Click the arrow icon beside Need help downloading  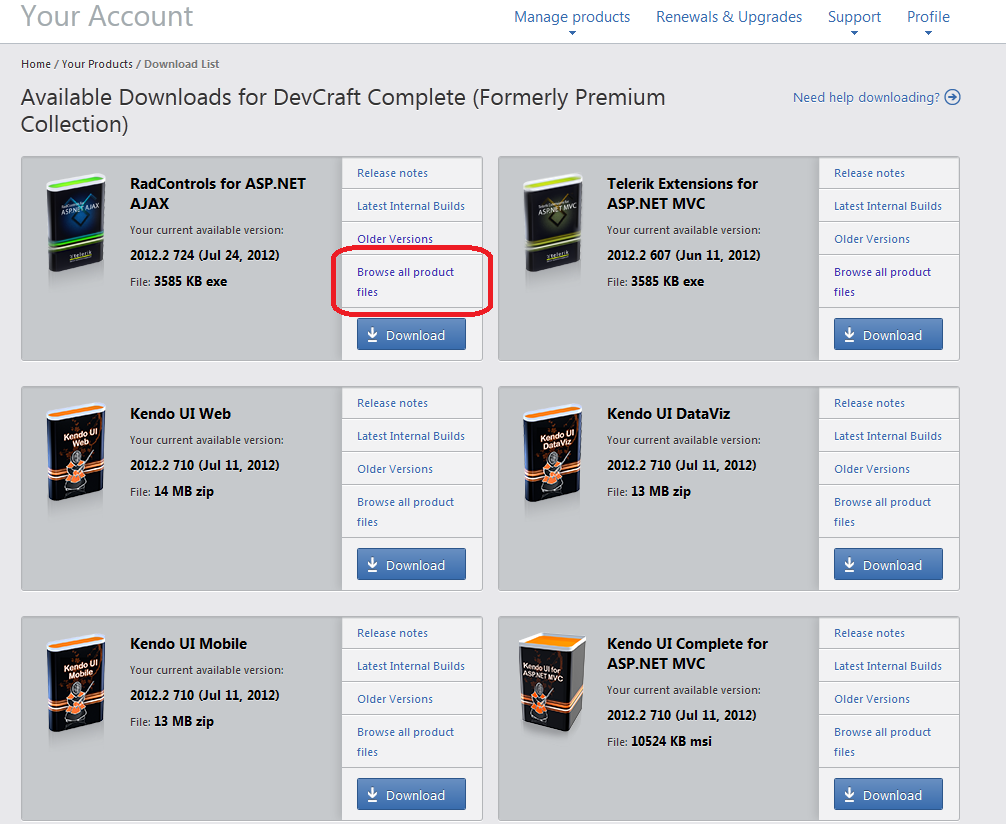click(x=952, y=97)
